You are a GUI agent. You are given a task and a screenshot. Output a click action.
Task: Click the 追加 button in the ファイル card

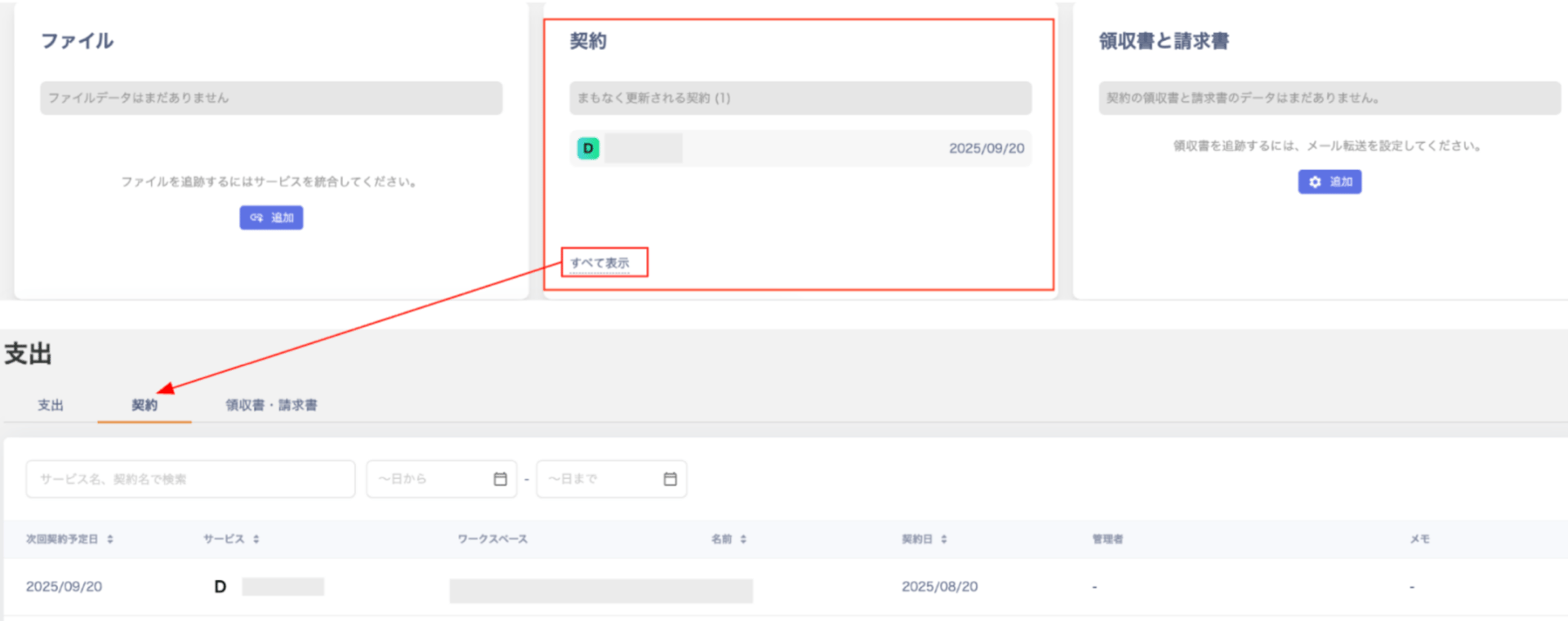tap(271, 217)
